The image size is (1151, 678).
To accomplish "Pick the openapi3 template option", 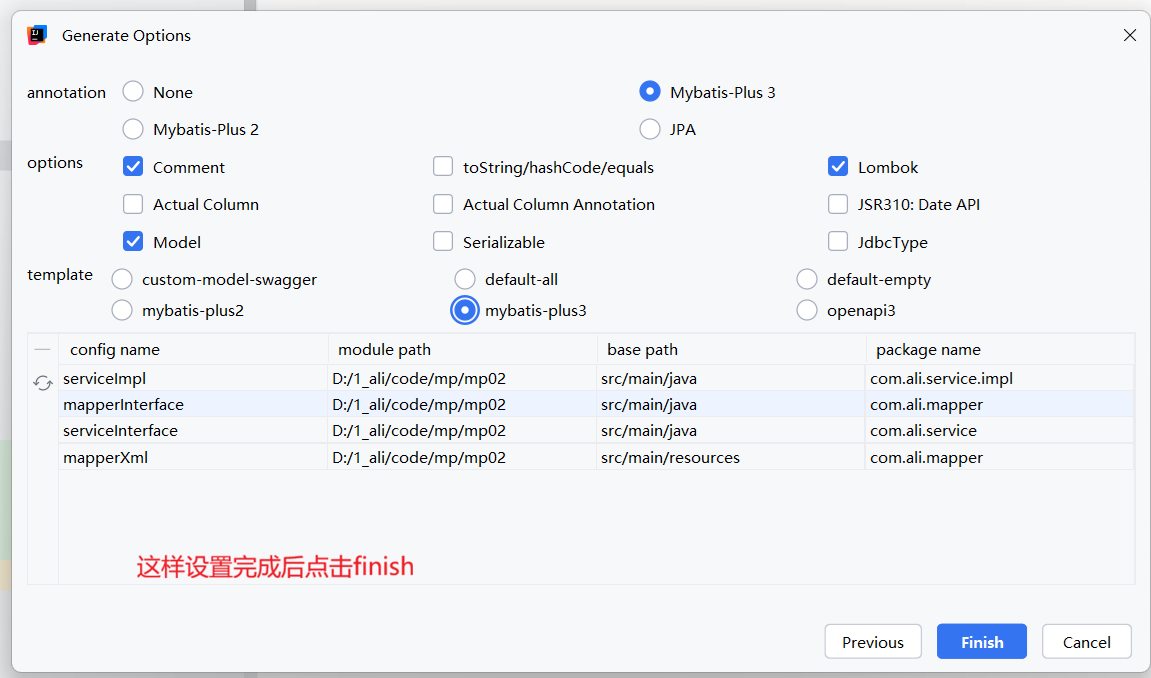I will coord(807,310).
